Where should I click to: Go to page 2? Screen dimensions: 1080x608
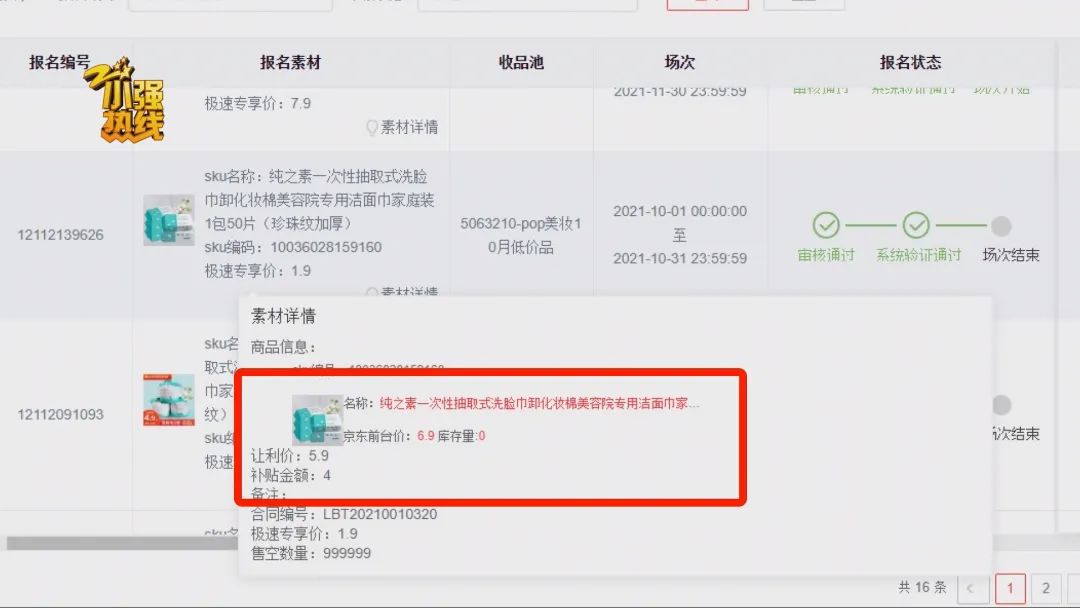point(1046,588)
